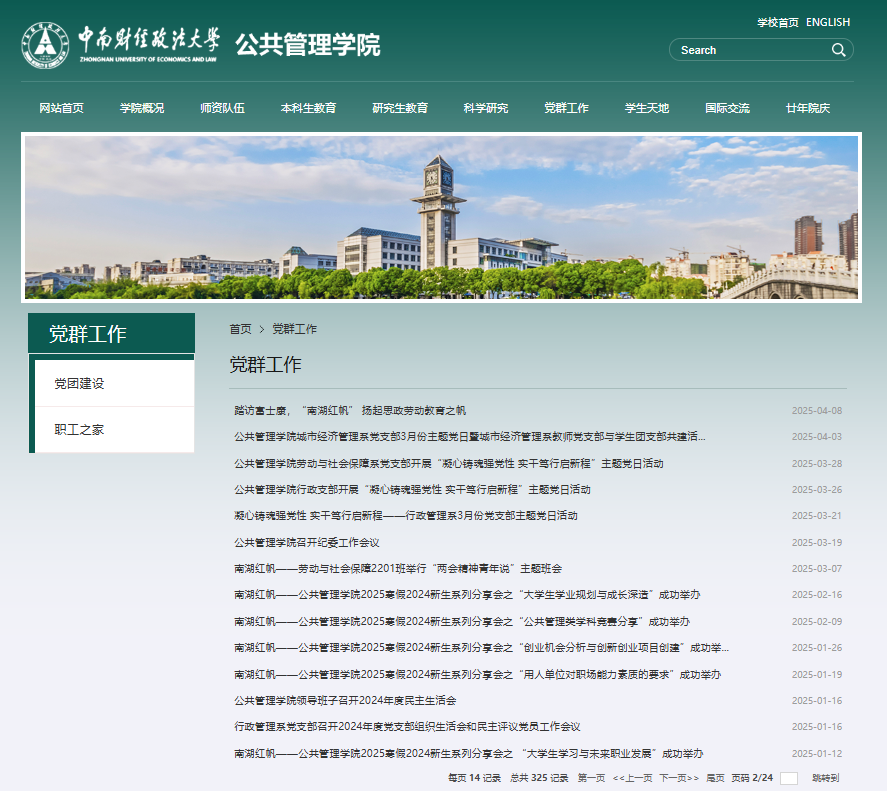
Task: Select 国际交流 in the navigation bar
Action: 727,108
